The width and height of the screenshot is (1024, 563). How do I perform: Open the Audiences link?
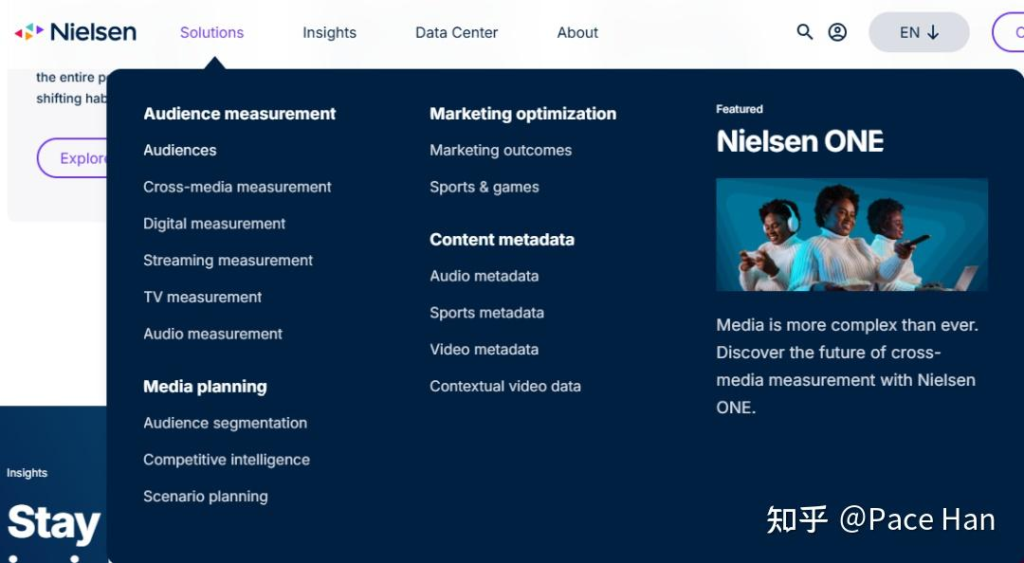click(180, 150)
